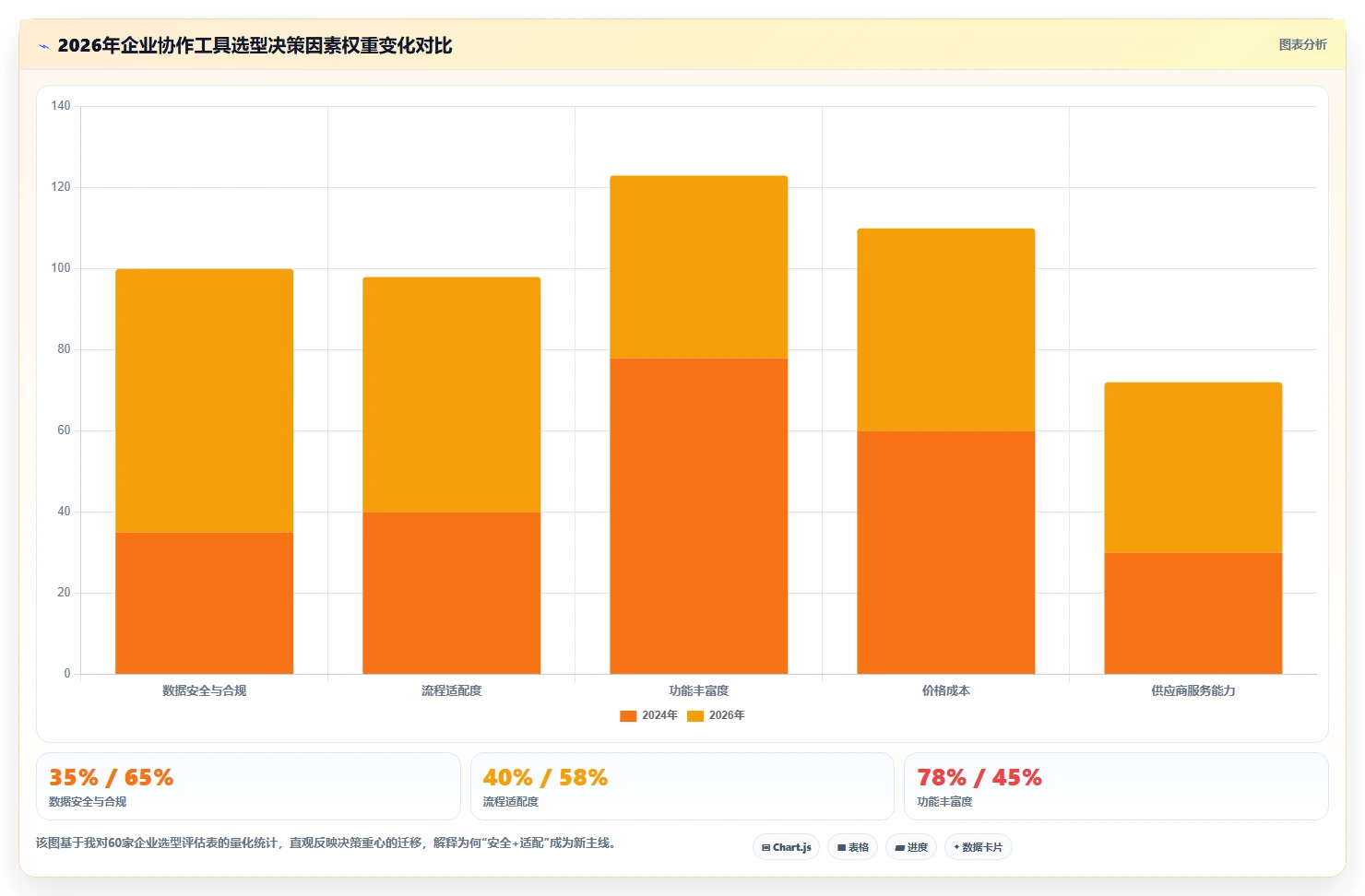
Task: Click the 2026年 segment of 功能丰富度 bar
Action: [x=699, y=266]
